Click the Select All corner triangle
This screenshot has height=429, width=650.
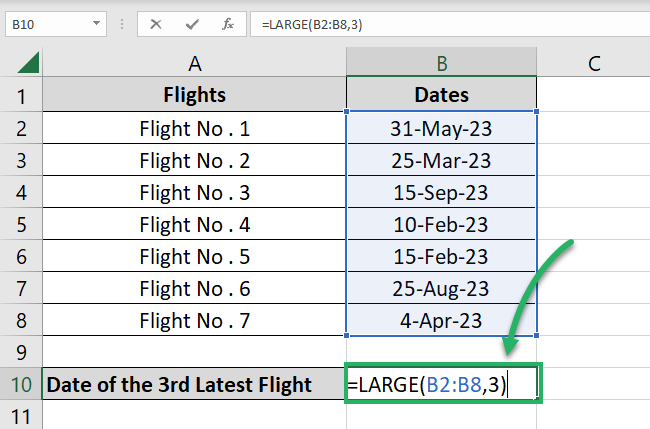(27, 64)
